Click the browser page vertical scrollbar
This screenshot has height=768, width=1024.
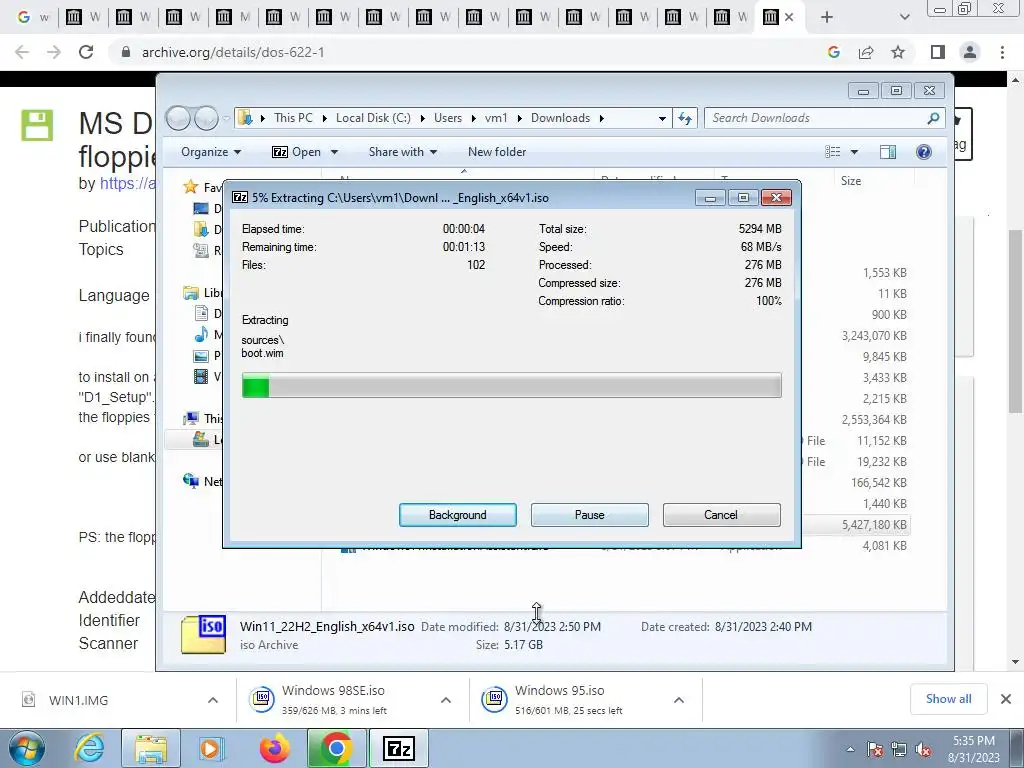coord(1015,320)
